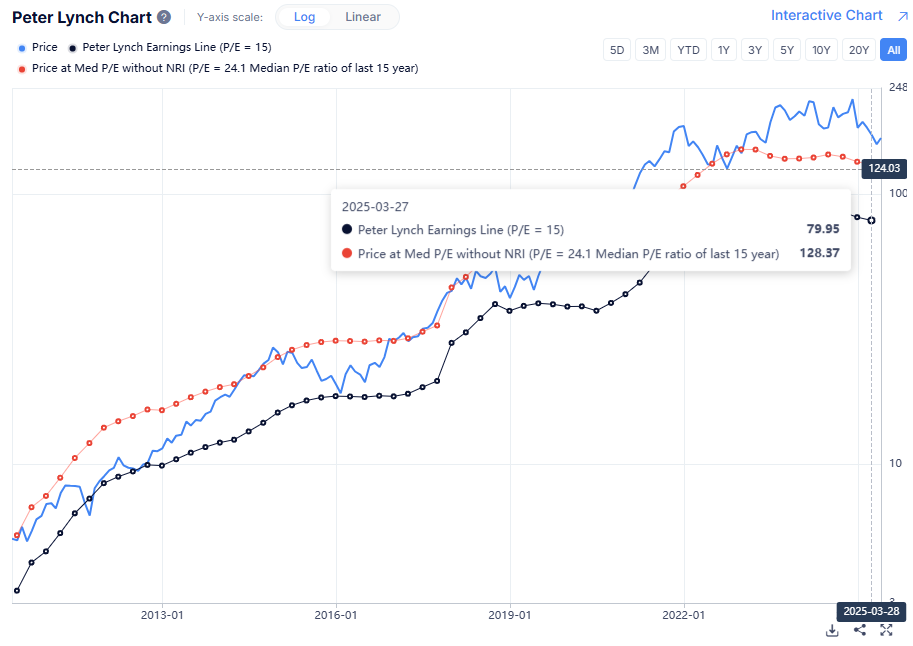
Task: Select the 3M time range
Action: click(651, 50)
